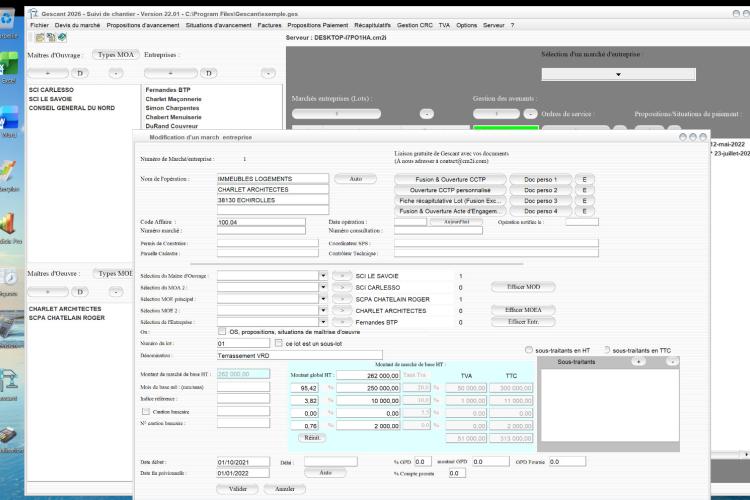Enable OS, propositions, situations de maîtrise d'oeuvre checkbox

(x=222, y=331)
